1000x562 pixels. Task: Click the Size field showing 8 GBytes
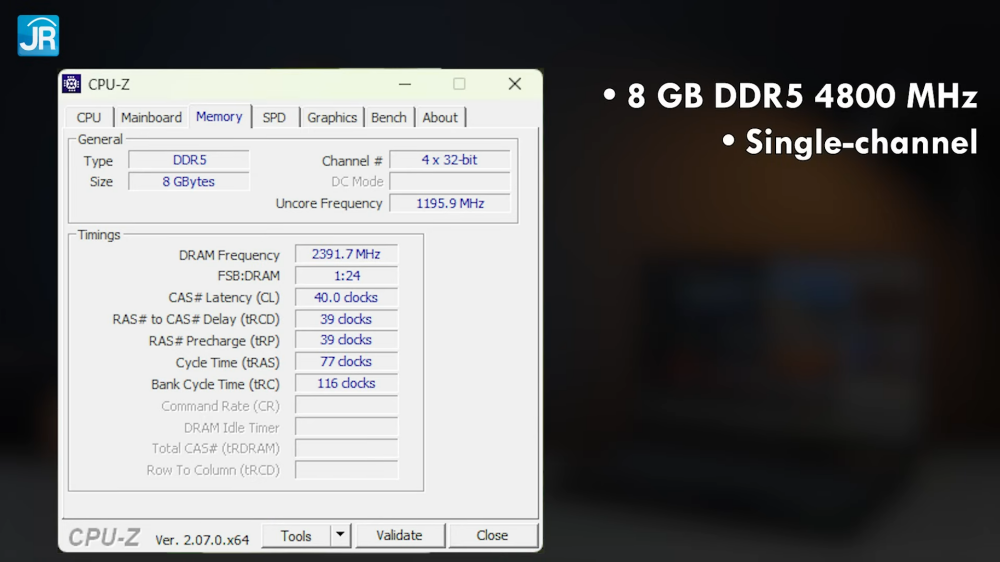(189, 182)
